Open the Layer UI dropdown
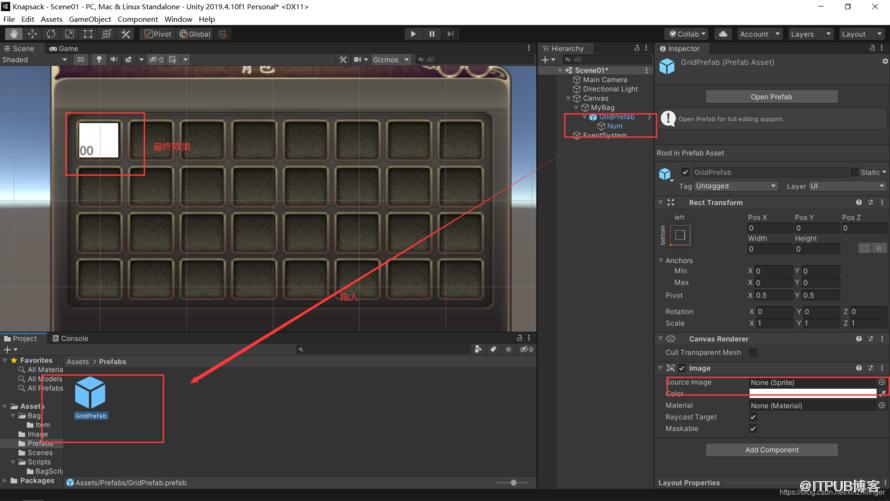This screenshot has width=890, height=501. click(847, 186)
